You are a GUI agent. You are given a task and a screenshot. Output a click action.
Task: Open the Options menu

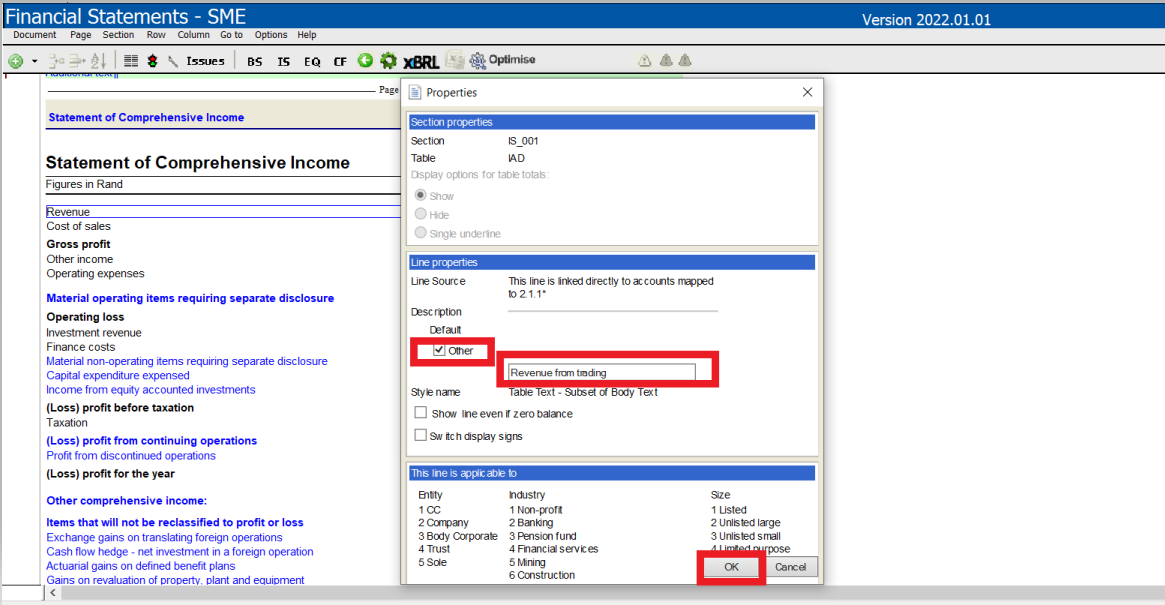[x=271, y=35]
